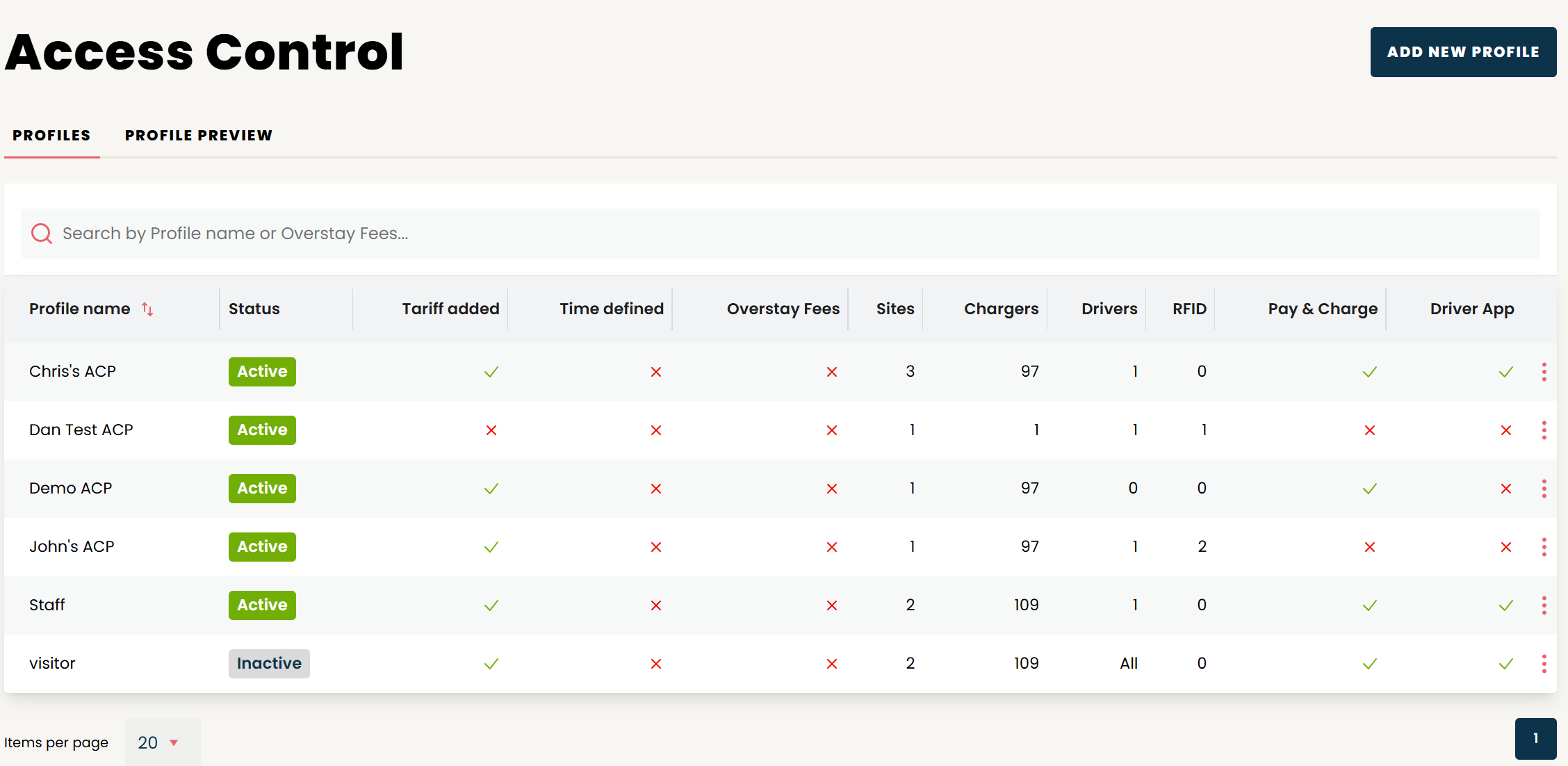Click the Overstay Fees X for Dan Test ACP
This screenshot has width=1568, height=766.
click(x=832, y=430)
